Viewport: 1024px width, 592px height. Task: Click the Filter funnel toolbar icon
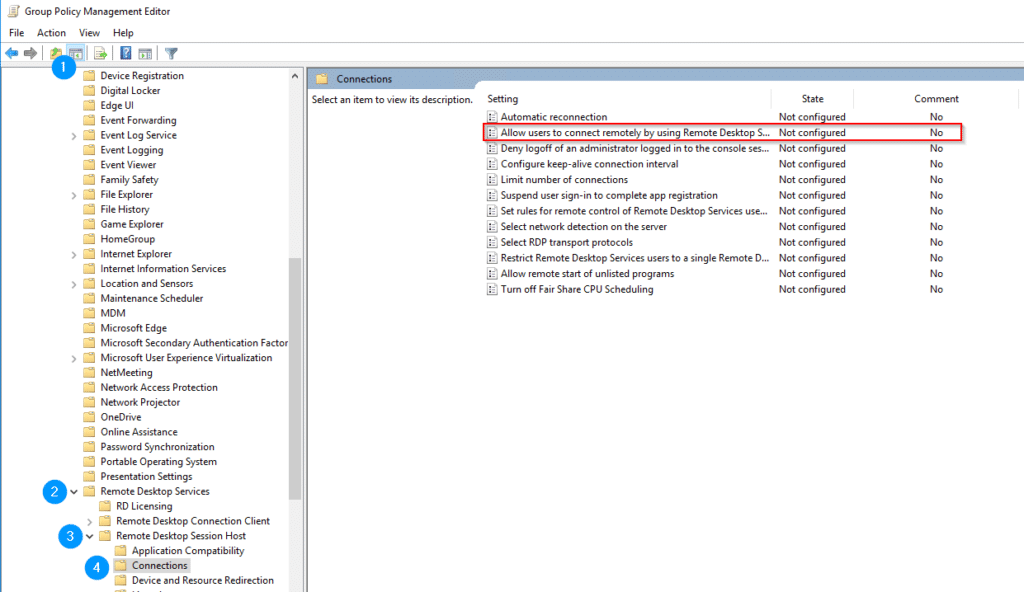171,53
